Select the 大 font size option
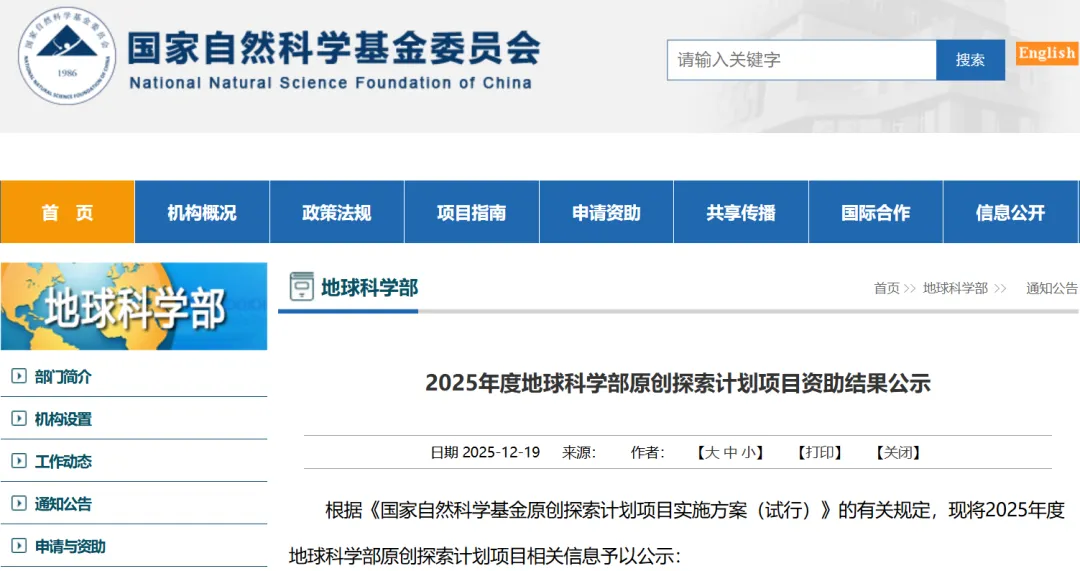The width and height of the screenshot is (1080, 571). click(x=712, y=452)
